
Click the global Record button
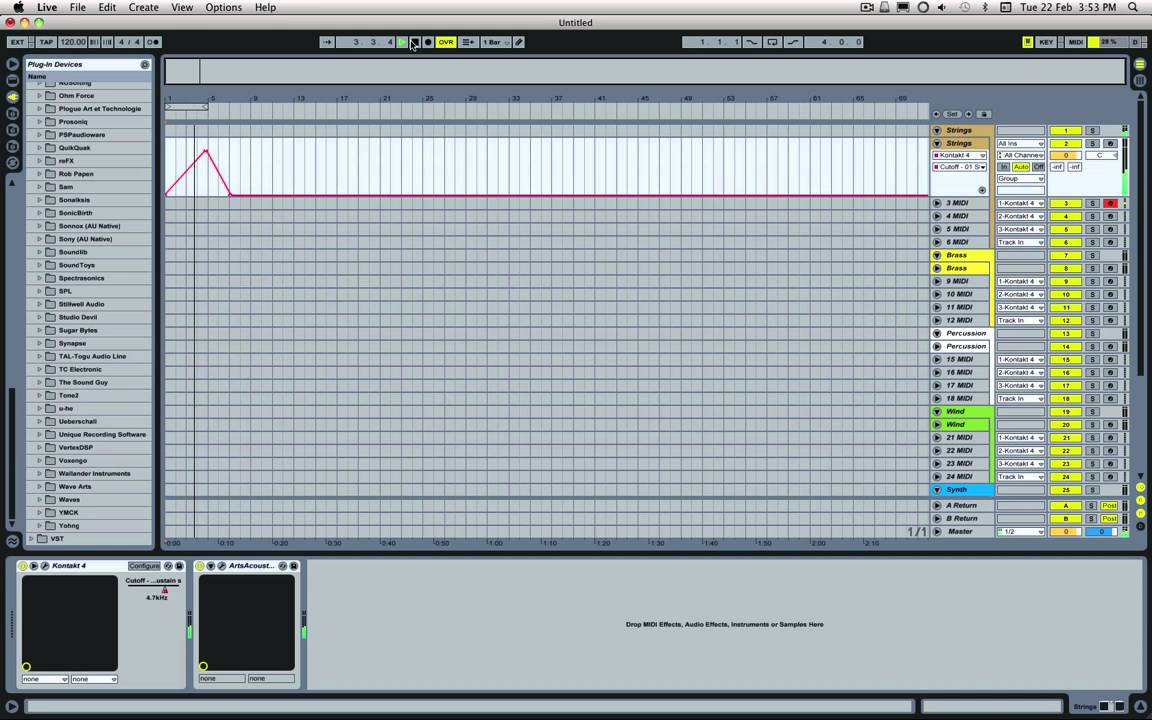click(x=428, y=42)
